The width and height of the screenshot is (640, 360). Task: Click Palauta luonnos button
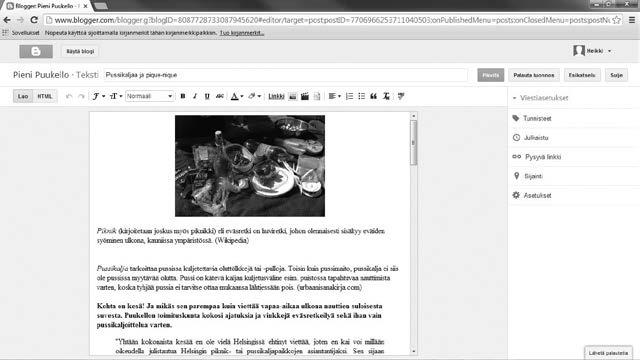[534, 75]
